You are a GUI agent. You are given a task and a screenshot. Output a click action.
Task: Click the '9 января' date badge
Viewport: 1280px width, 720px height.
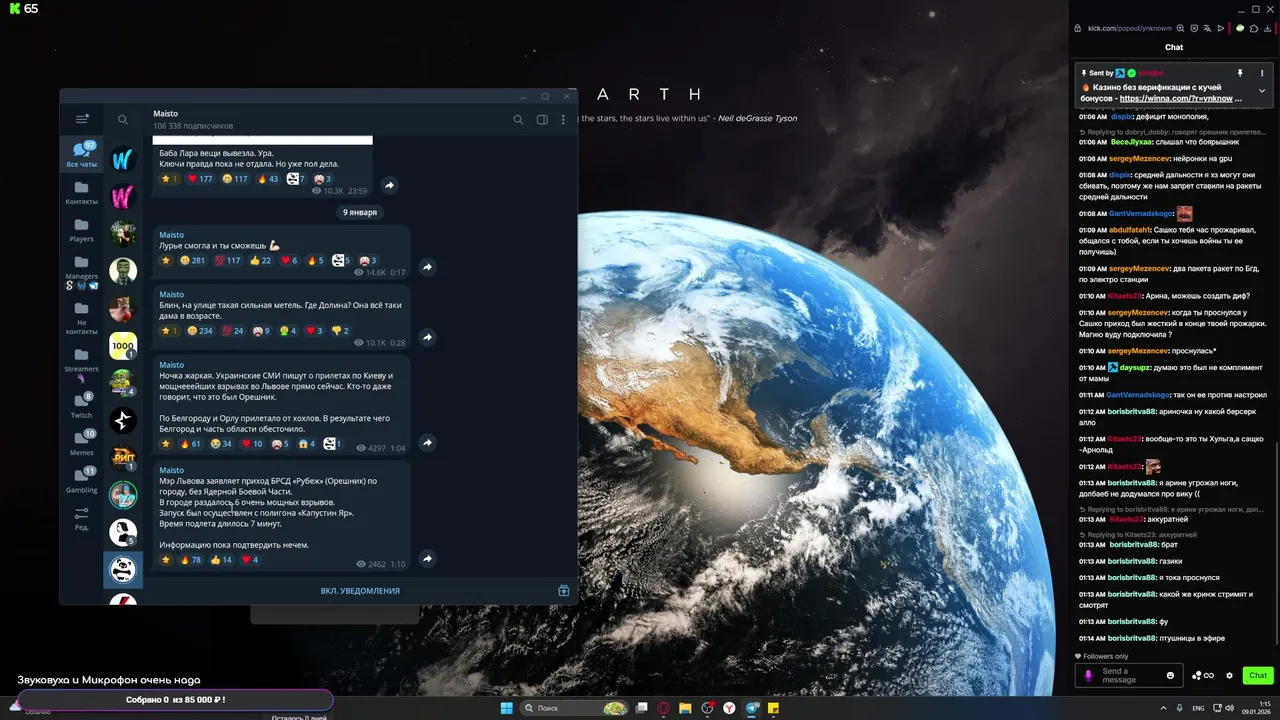[360, 212]
